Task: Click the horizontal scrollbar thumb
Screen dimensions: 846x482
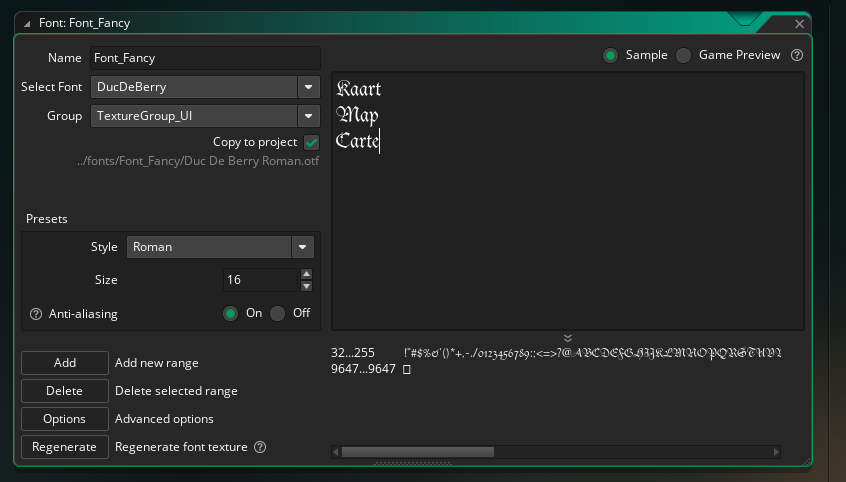Action: click(x=418, y=452)
